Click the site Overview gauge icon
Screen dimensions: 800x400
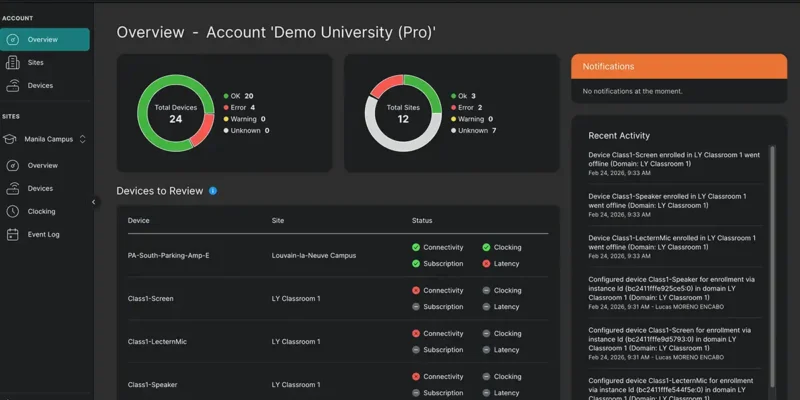pos(12,165)
